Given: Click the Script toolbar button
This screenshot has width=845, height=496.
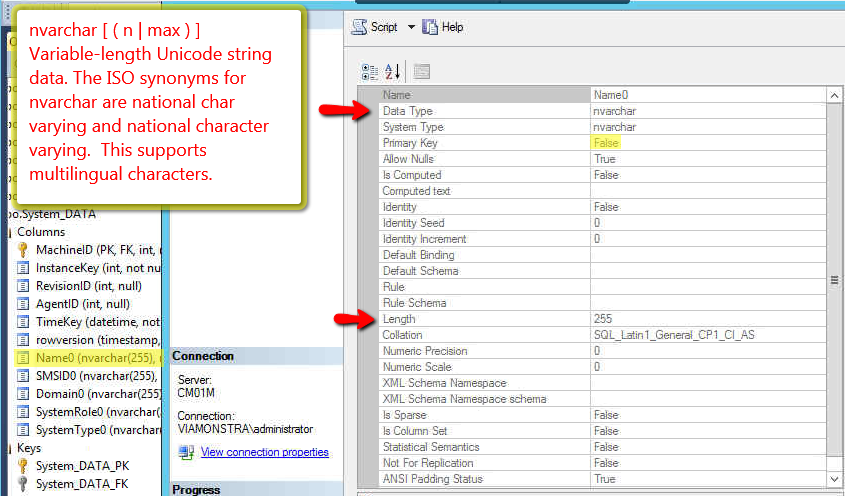Looking at the screenshot, I should pyautogui.click(x=375, y=27).
